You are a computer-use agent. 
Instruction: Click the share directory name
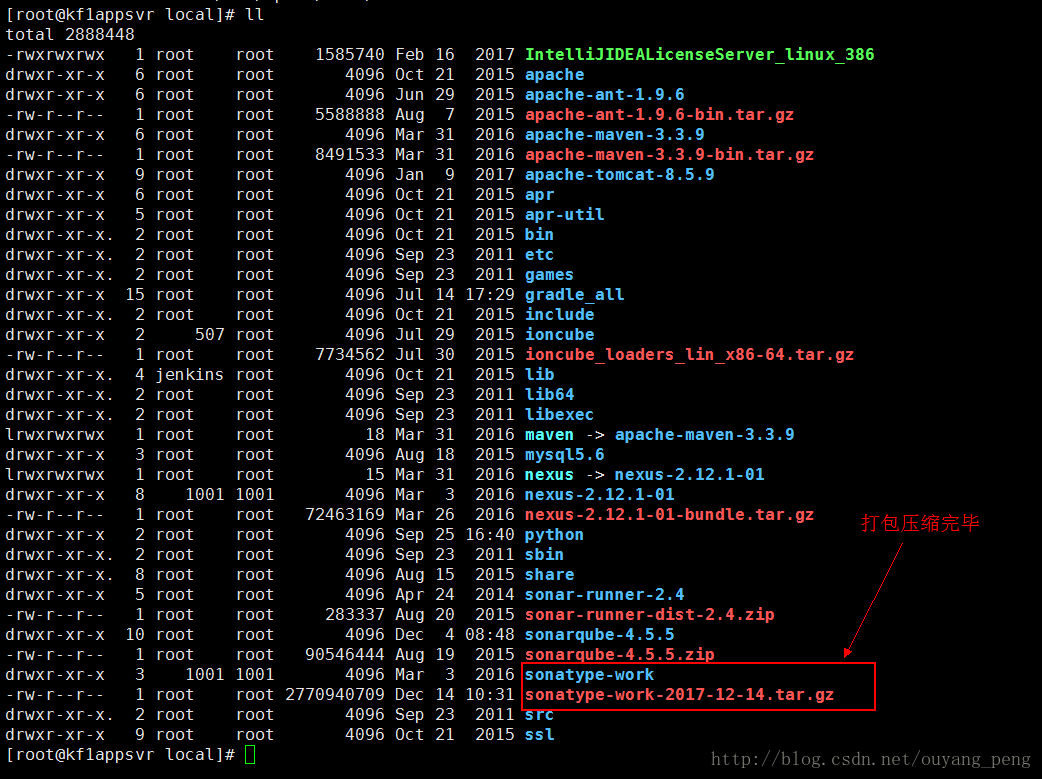(550, 574)
